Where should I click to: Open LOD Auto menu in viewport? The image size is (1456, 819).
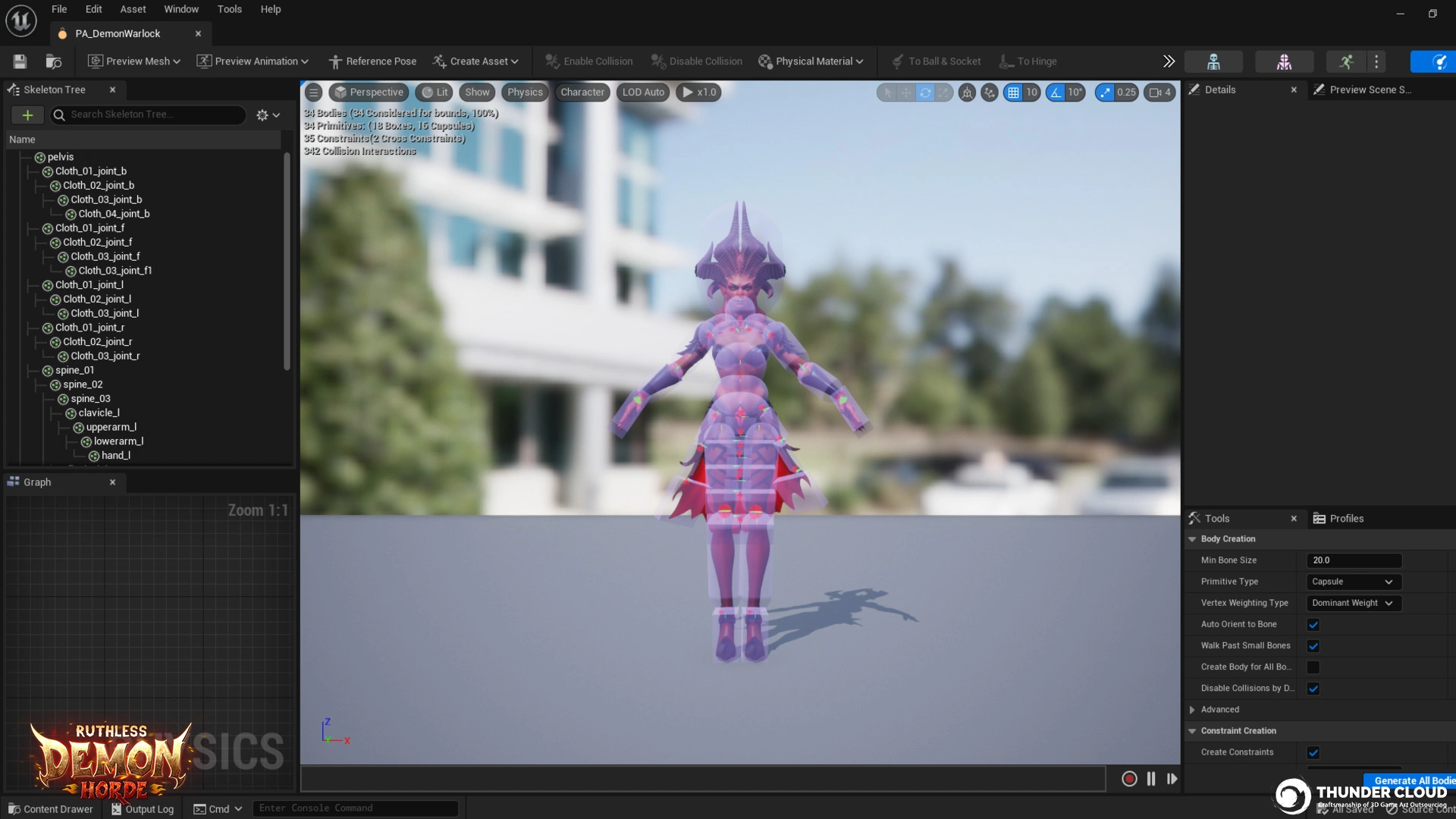[643, 93]
